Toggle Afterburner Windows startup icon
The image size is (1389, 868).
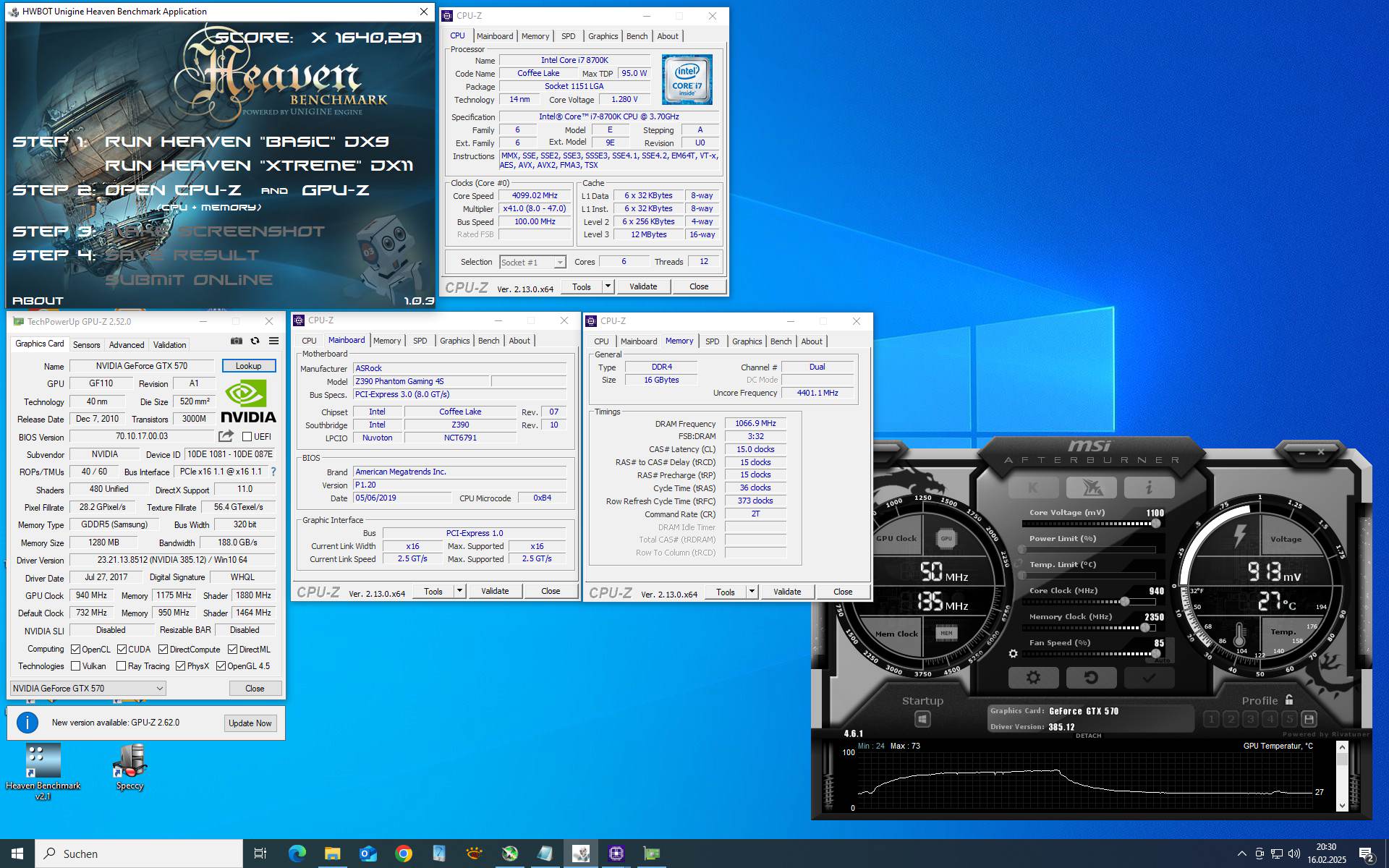(922, 719)
